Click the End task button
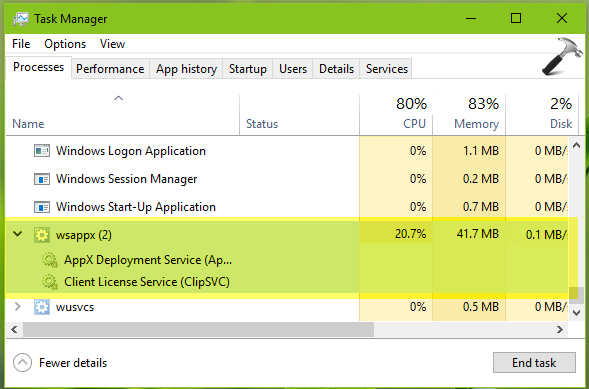589x389 pixels. 534,363
